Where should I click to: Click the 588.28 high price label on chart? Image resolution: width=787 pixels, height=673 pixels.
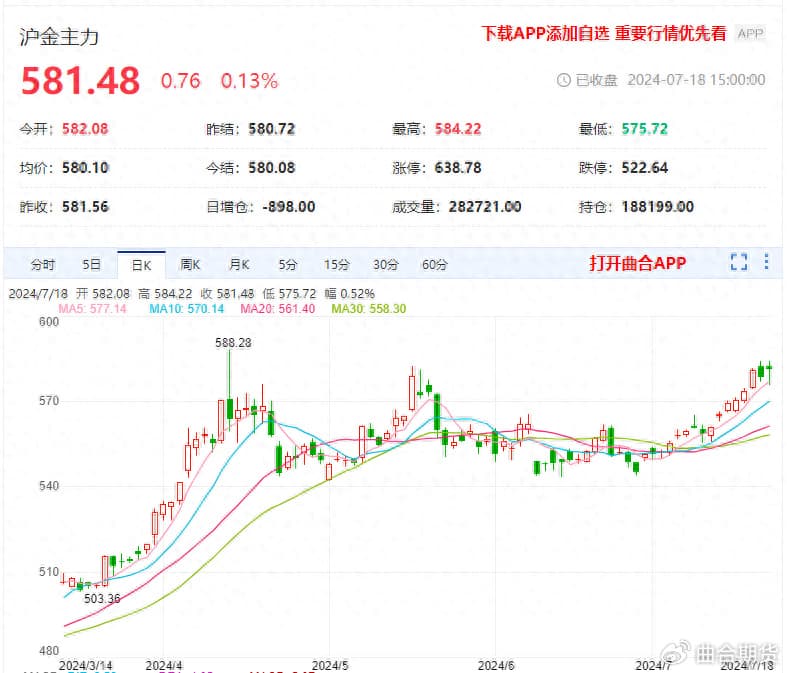(x=233, y=343)
